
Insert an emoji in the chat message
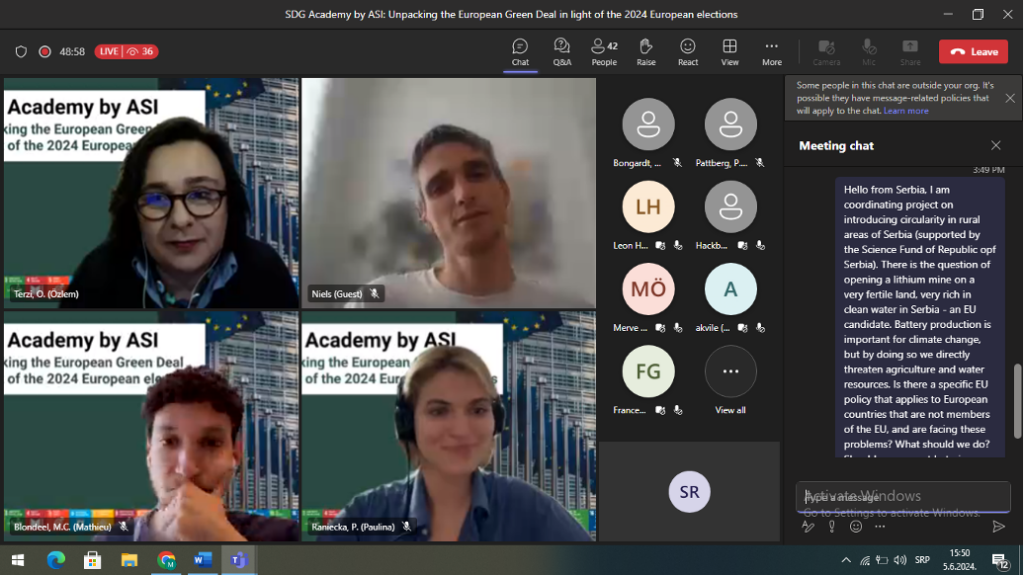coord(856,526)
